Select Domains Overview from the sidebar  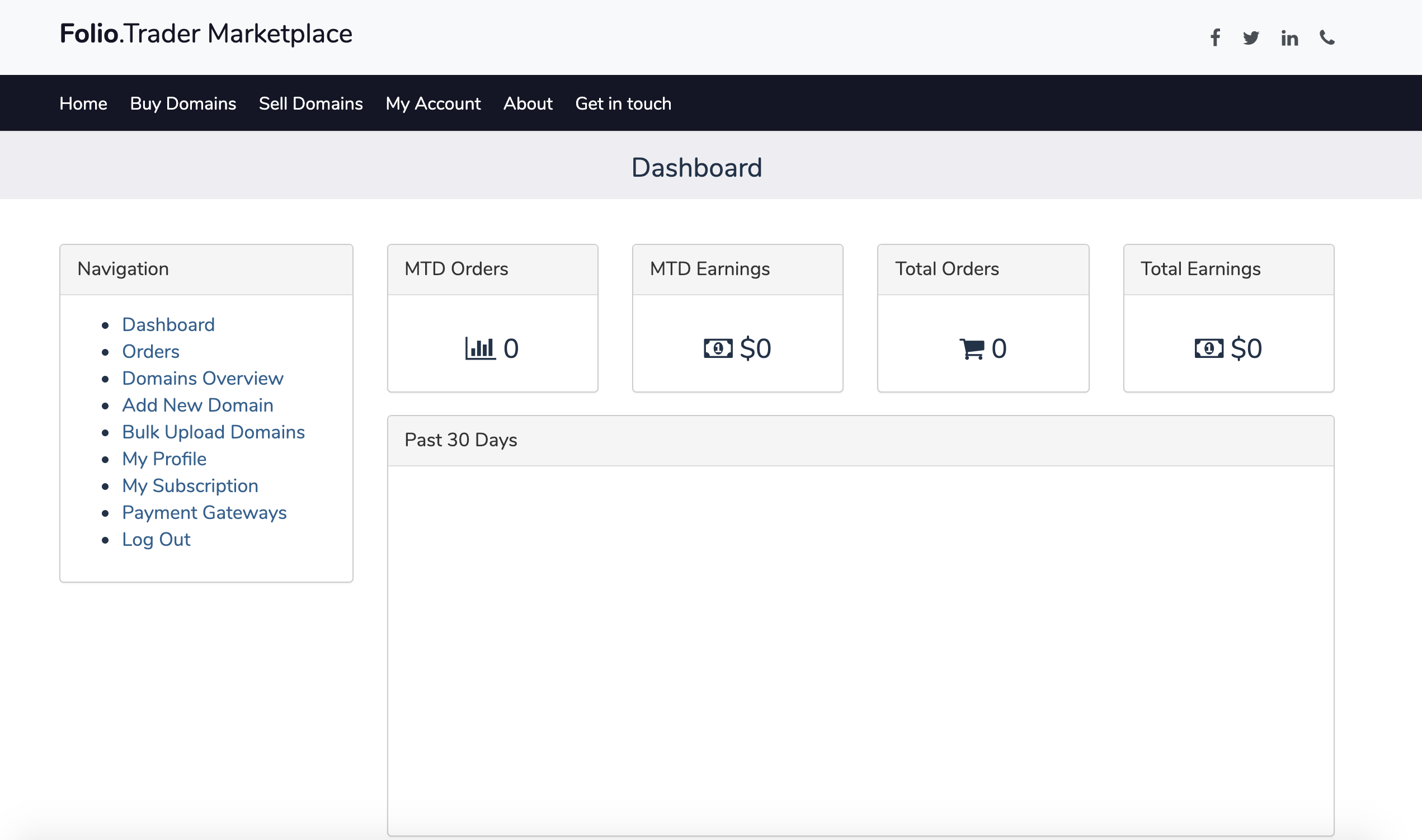pos(203,378)
